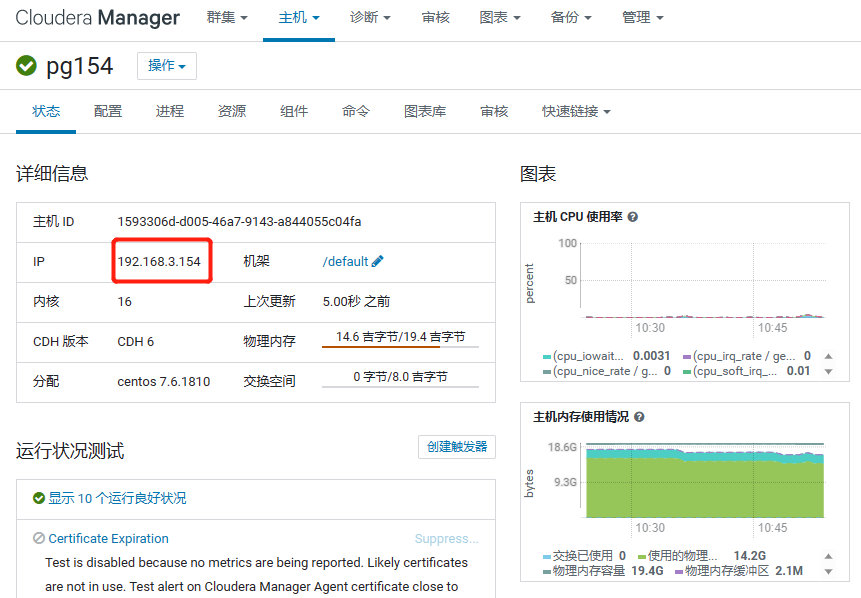Toggle cpu_soft_irq legend color swatch
The width and height of the screenshot is (861, 598).
[687, 372]
